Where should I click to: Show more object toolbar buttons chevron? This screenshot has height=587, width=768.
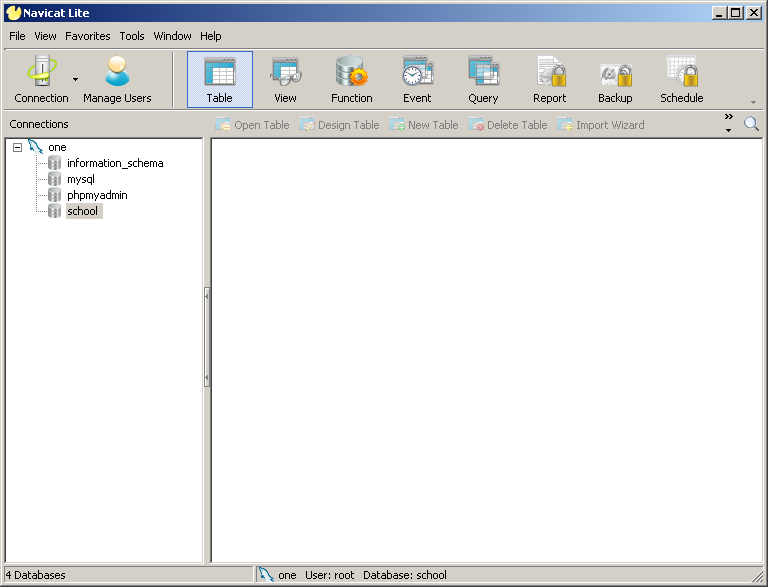coord(728,117)
